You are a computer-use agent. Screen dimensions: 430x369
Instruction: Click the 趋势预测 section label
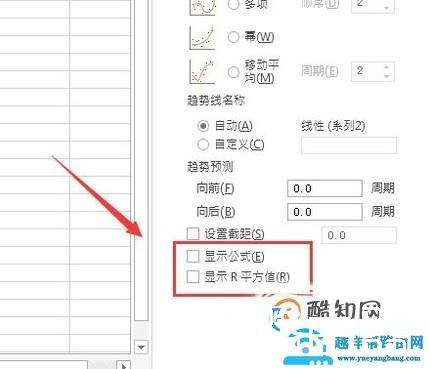tap(210, 167)
